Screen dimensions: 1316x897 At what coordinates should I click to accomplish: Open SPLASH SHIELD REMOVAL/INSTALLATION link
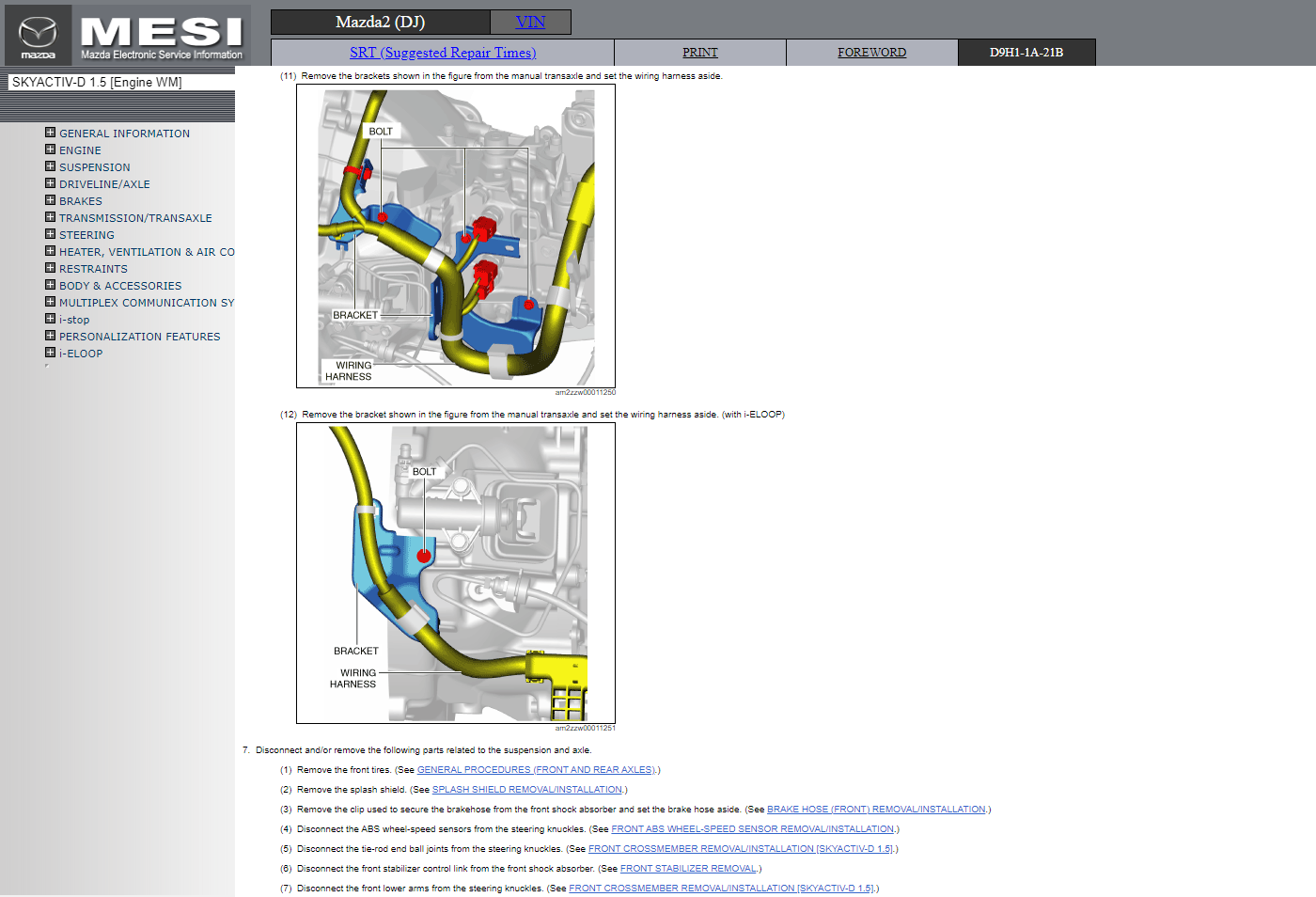(526, 790)
